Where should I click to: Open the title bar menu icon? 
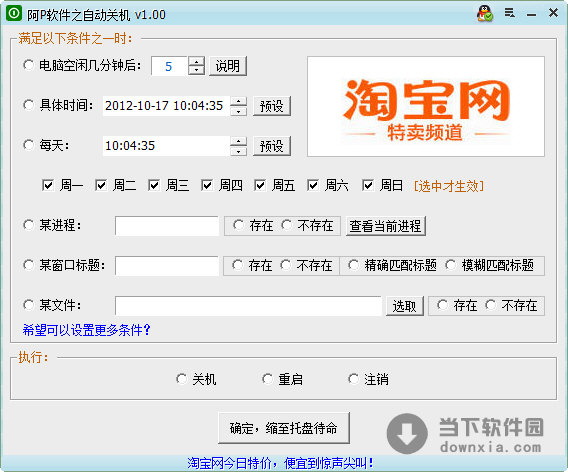coord(510,13)
